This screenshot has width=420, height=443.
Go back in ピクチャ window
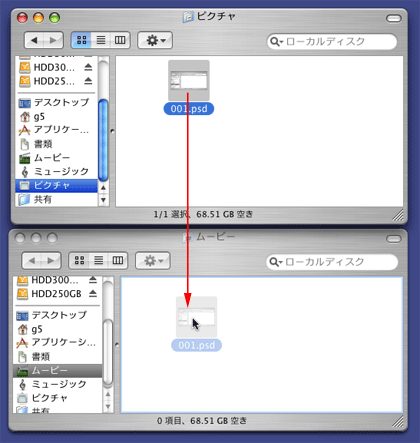(34, 40)
